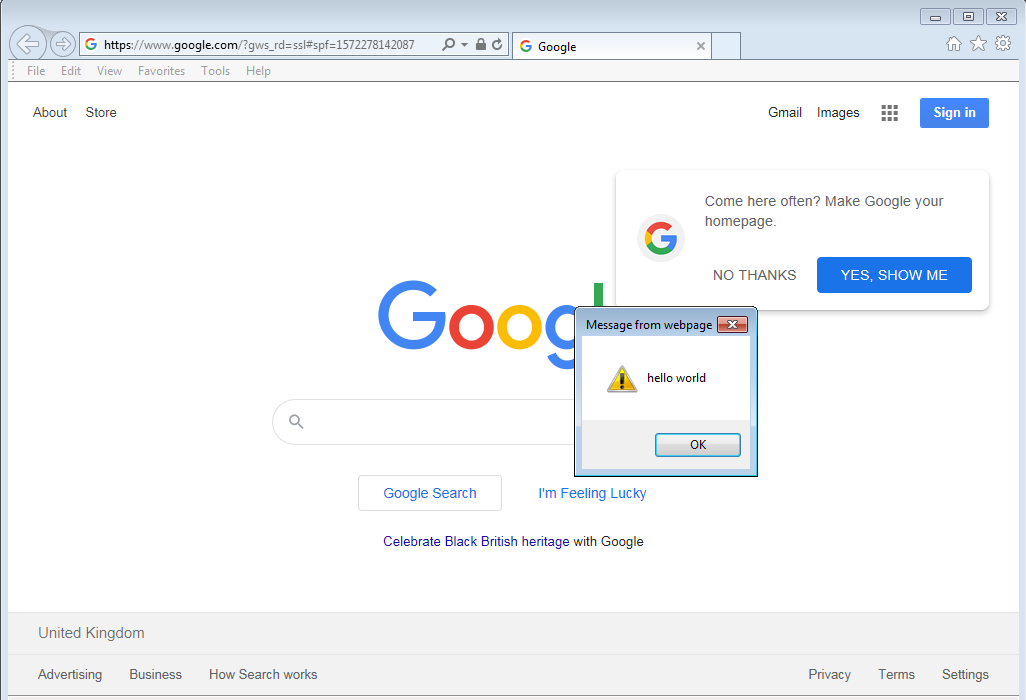Click the Refresh icon in address bar

click(497, 45)
